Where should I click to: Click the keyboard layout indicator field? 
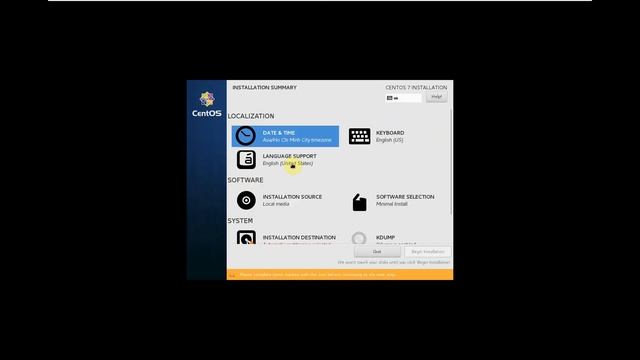coord(403,98)
